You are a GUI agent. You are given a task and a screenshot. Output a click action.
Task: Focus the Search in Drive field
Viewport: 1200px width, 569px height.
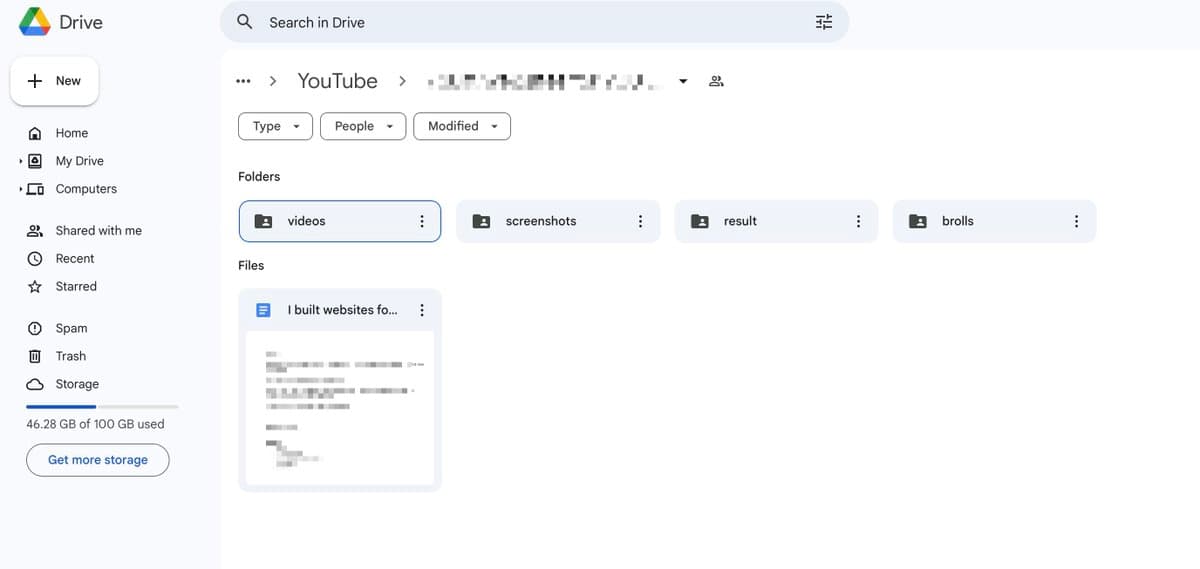coord(534,22)
